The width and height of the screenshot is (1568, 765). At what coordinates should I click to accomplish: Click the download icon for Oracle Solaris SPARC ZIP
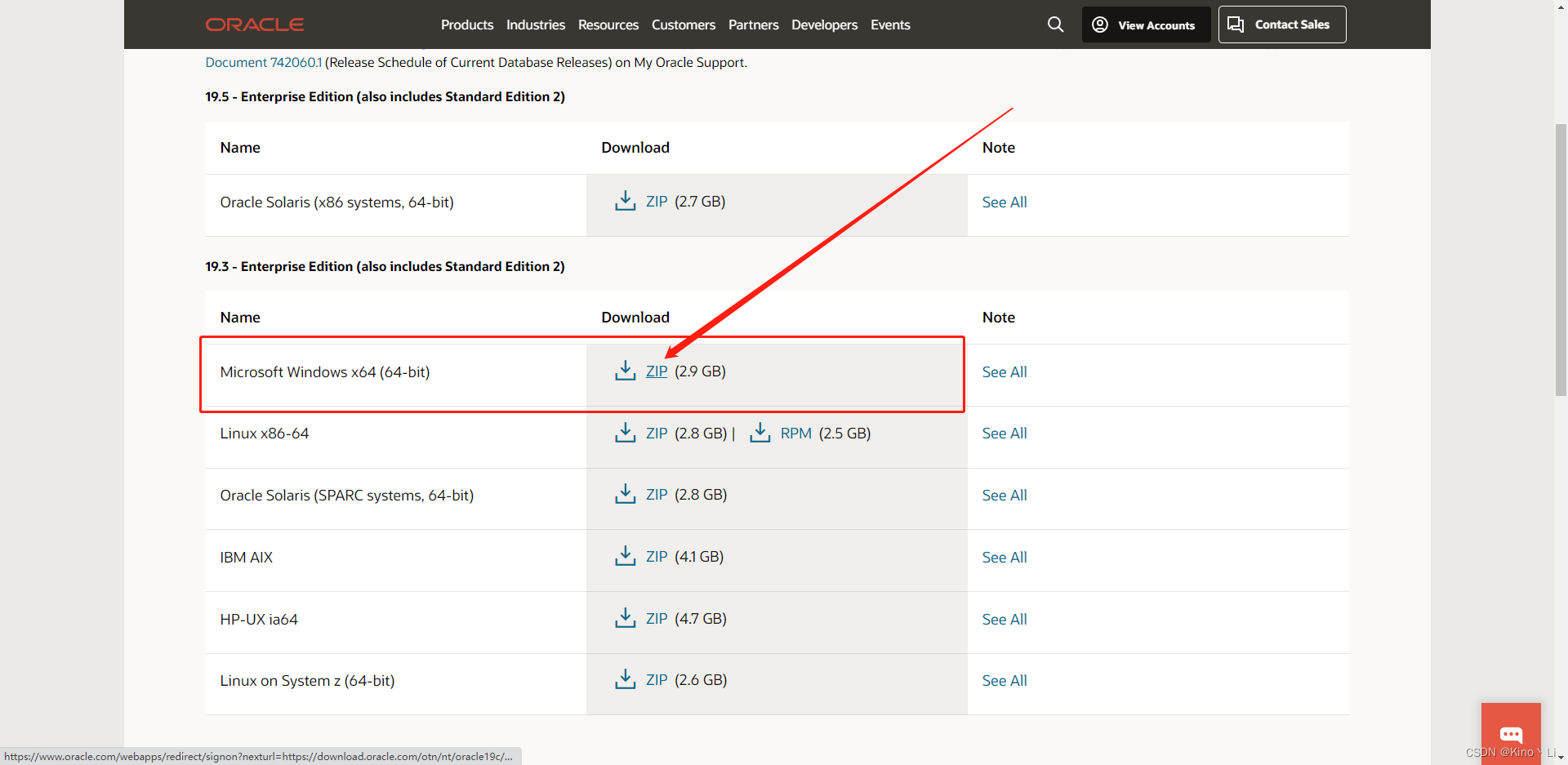click(626, 494)
